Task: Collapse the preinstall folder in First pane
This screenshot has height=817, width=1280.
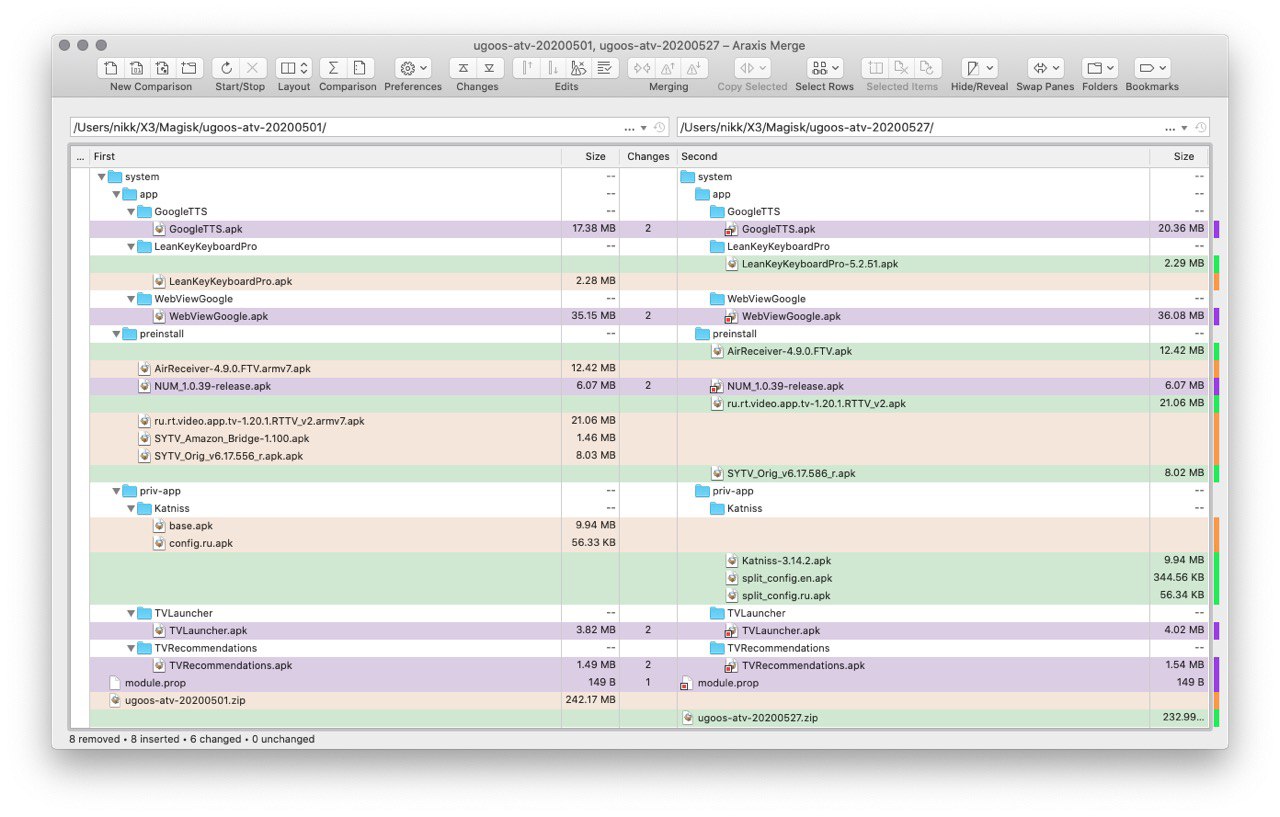Action: point(116,334)
